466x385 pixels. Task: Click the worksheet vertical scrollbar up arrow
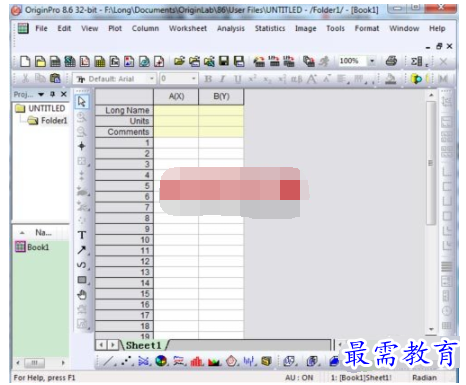pyautogui.click(x=431, y=95)
